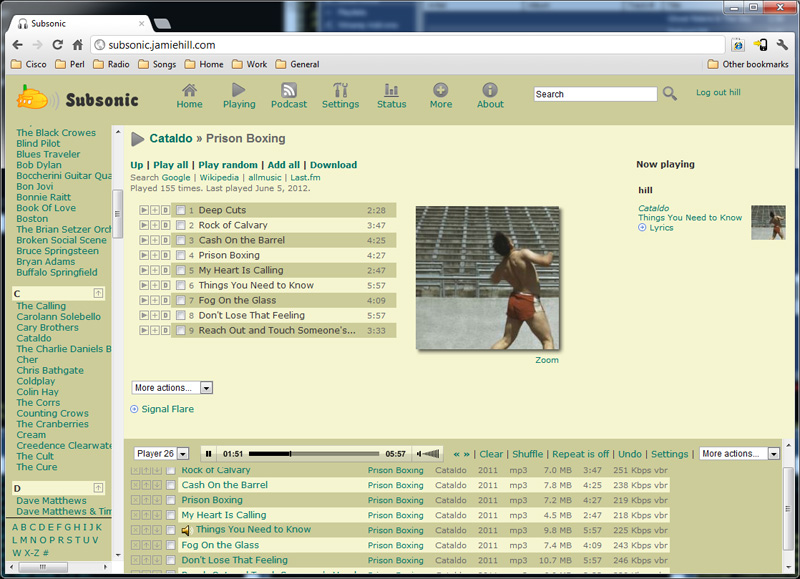The width and height of the screenshot is (800, 579).
Task: Download Cash On the Barrel with D icon
Action: (x=165, y=240)
